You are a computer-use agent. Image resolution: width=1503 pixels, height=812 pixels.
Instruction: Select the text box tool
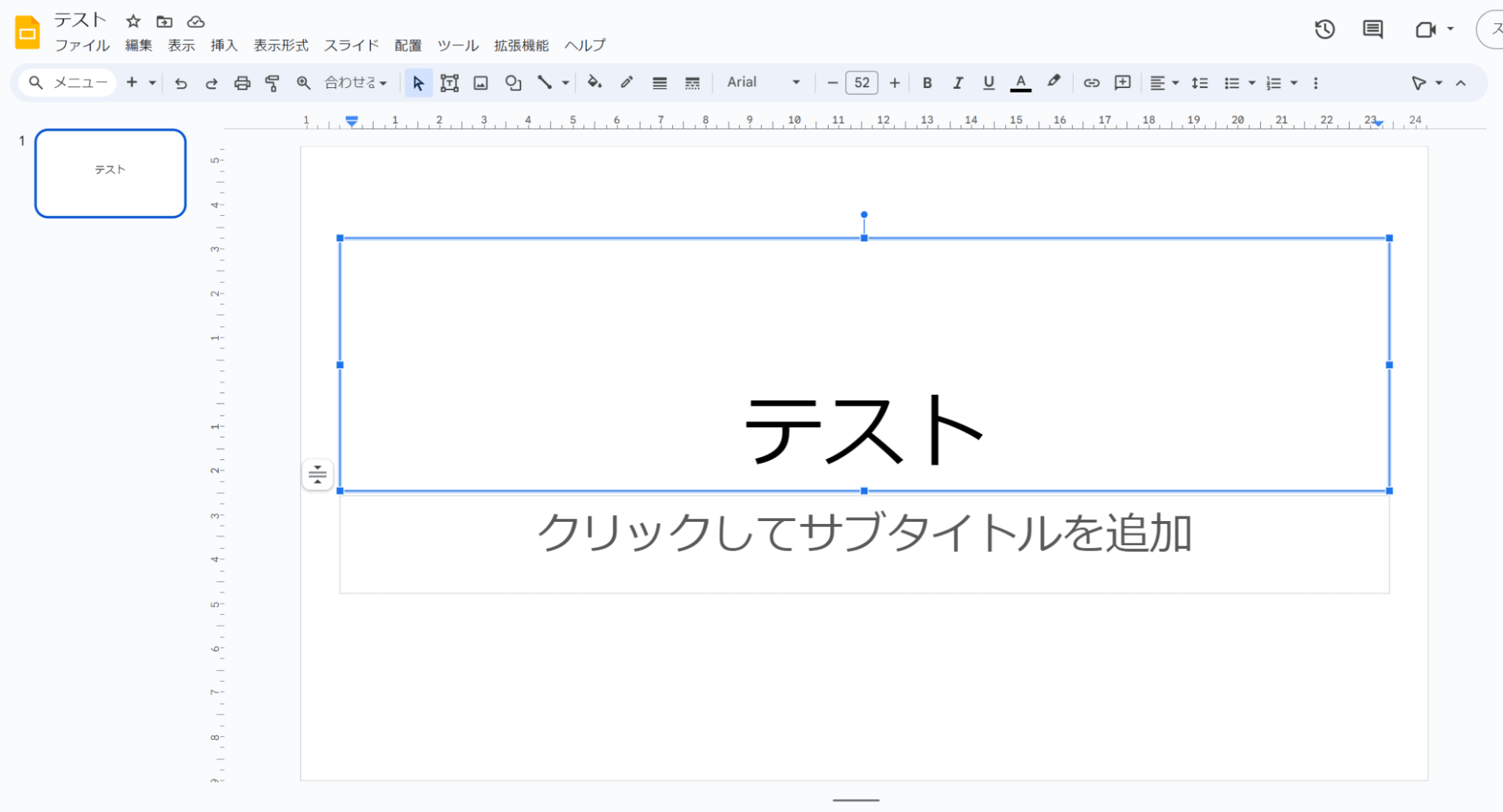coord(449,83)
